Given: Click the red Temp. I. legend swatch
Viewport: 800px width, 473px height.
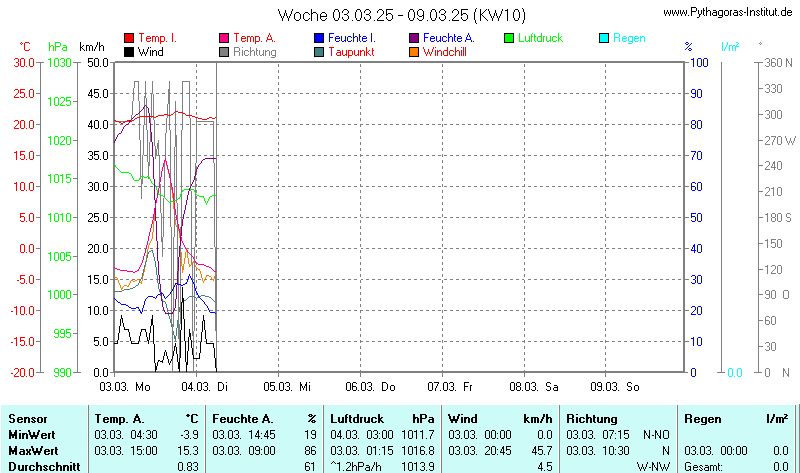Looking at the screenshot, I should (129, 38).
